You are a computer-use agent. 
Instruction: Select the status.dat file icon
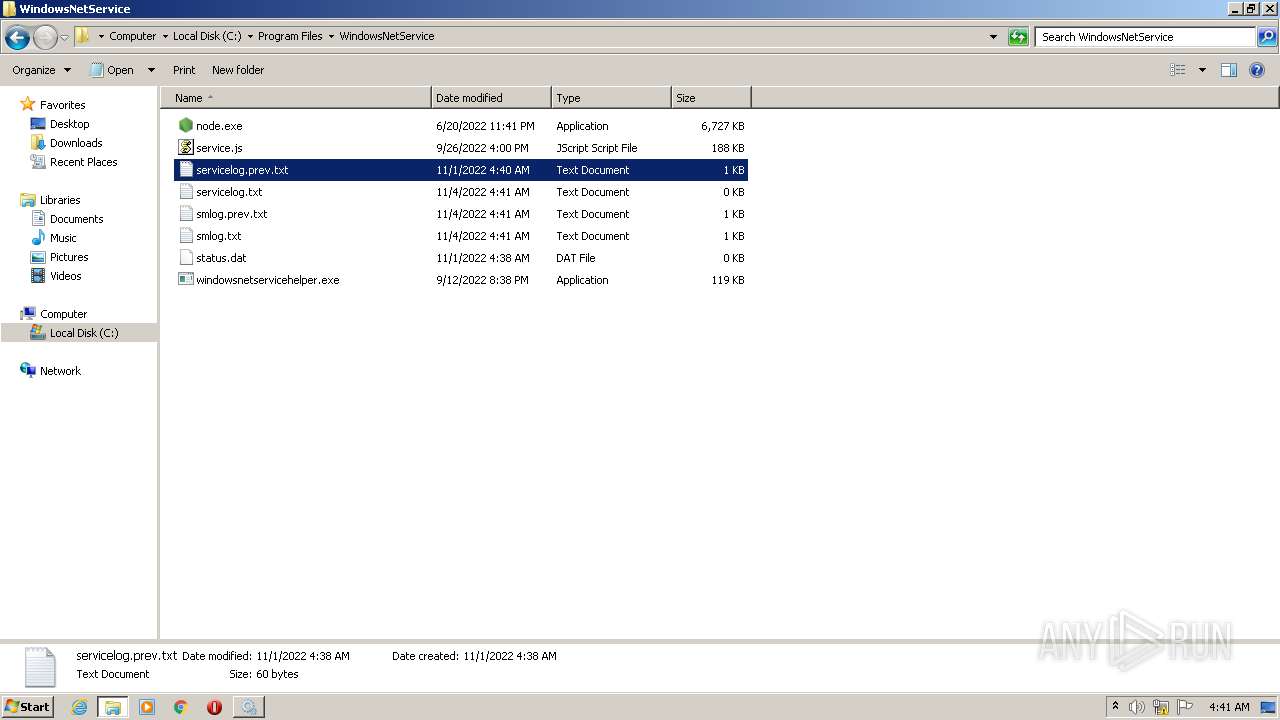pyautogui.click(x=185, y=258)
